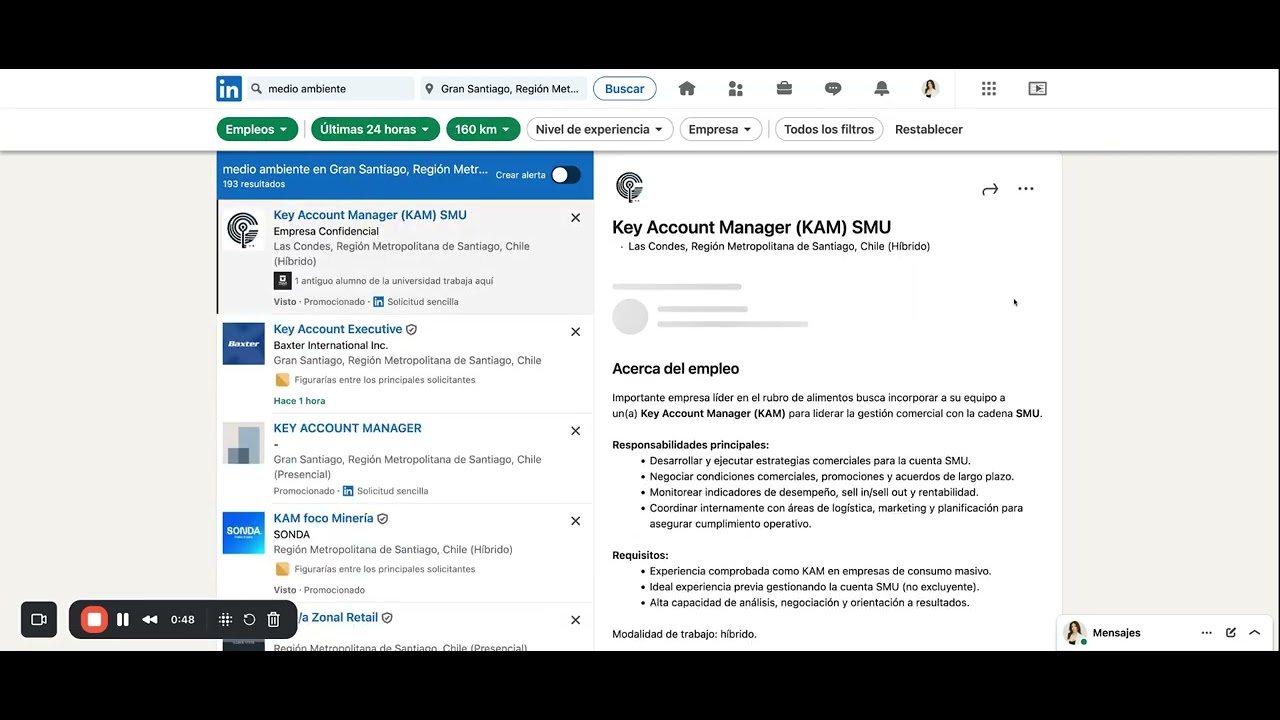The width and height of the screenshot is (1280, 720).
Task: Click the medio ambiente search field
Action: click(x=331, y=89)
